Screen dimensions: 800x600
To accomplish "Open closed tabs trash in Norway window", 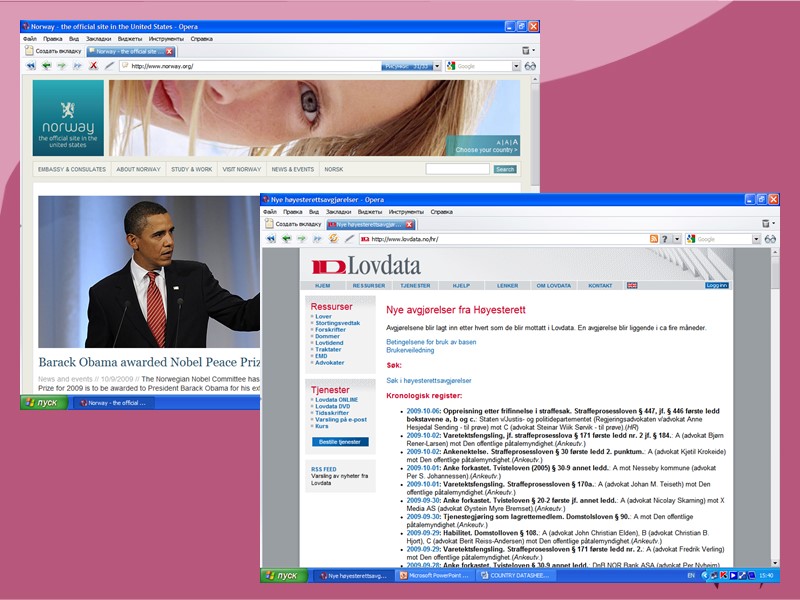I will tap(526, 51).
